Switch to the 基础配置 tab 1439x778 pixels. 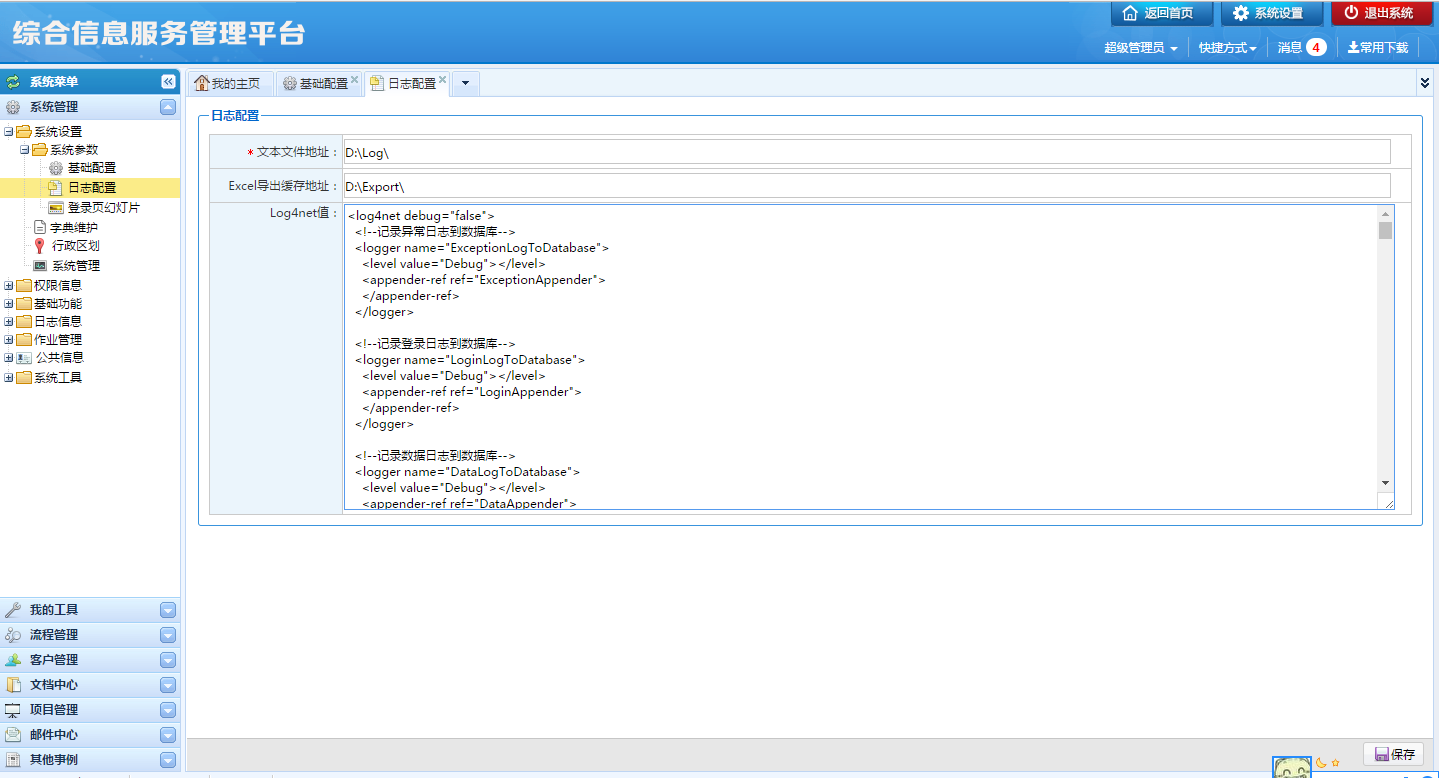(318, 84)
